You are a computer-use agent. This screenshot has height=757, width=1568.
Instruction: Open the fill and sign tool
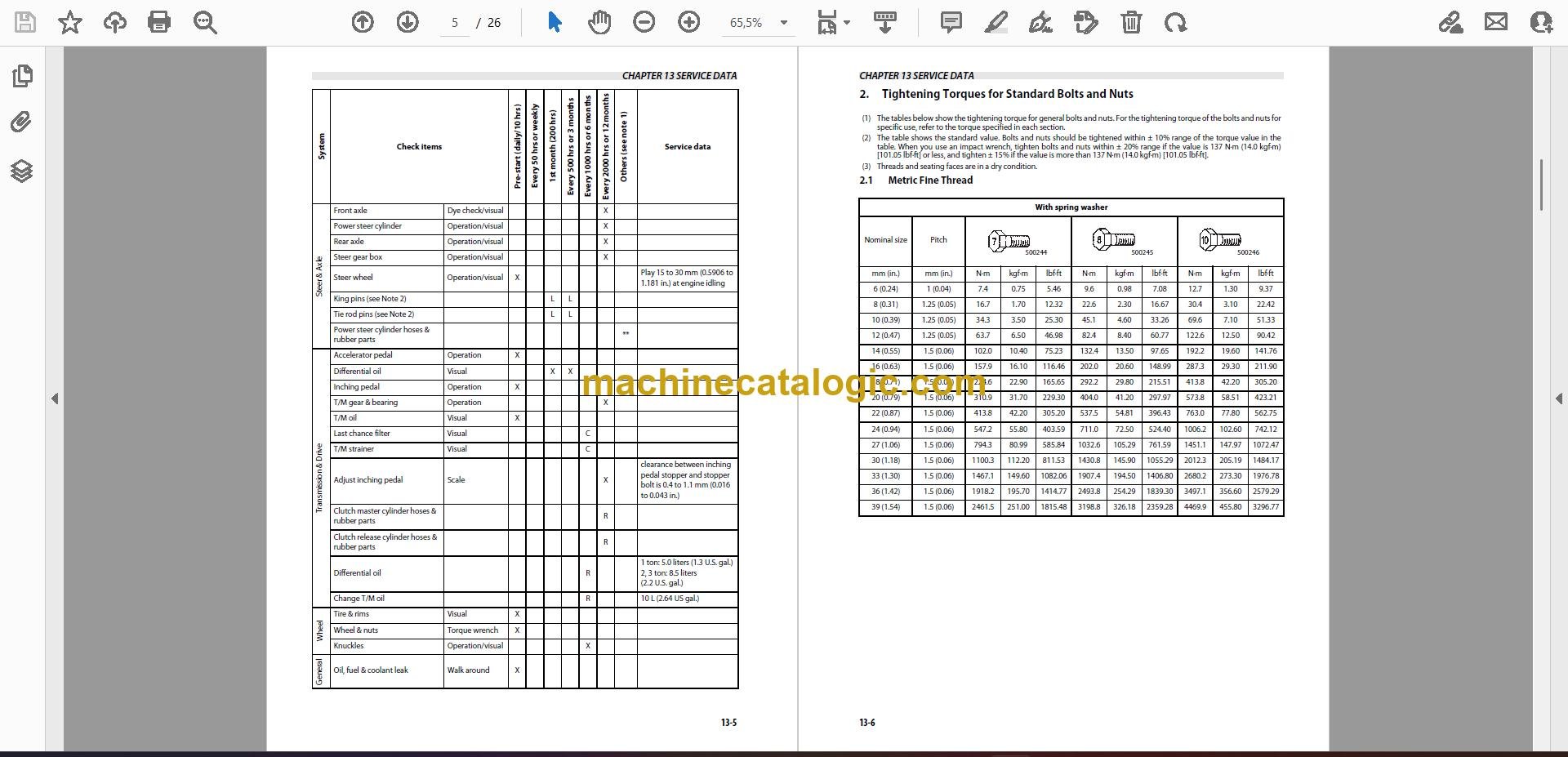pos(1451,22)
